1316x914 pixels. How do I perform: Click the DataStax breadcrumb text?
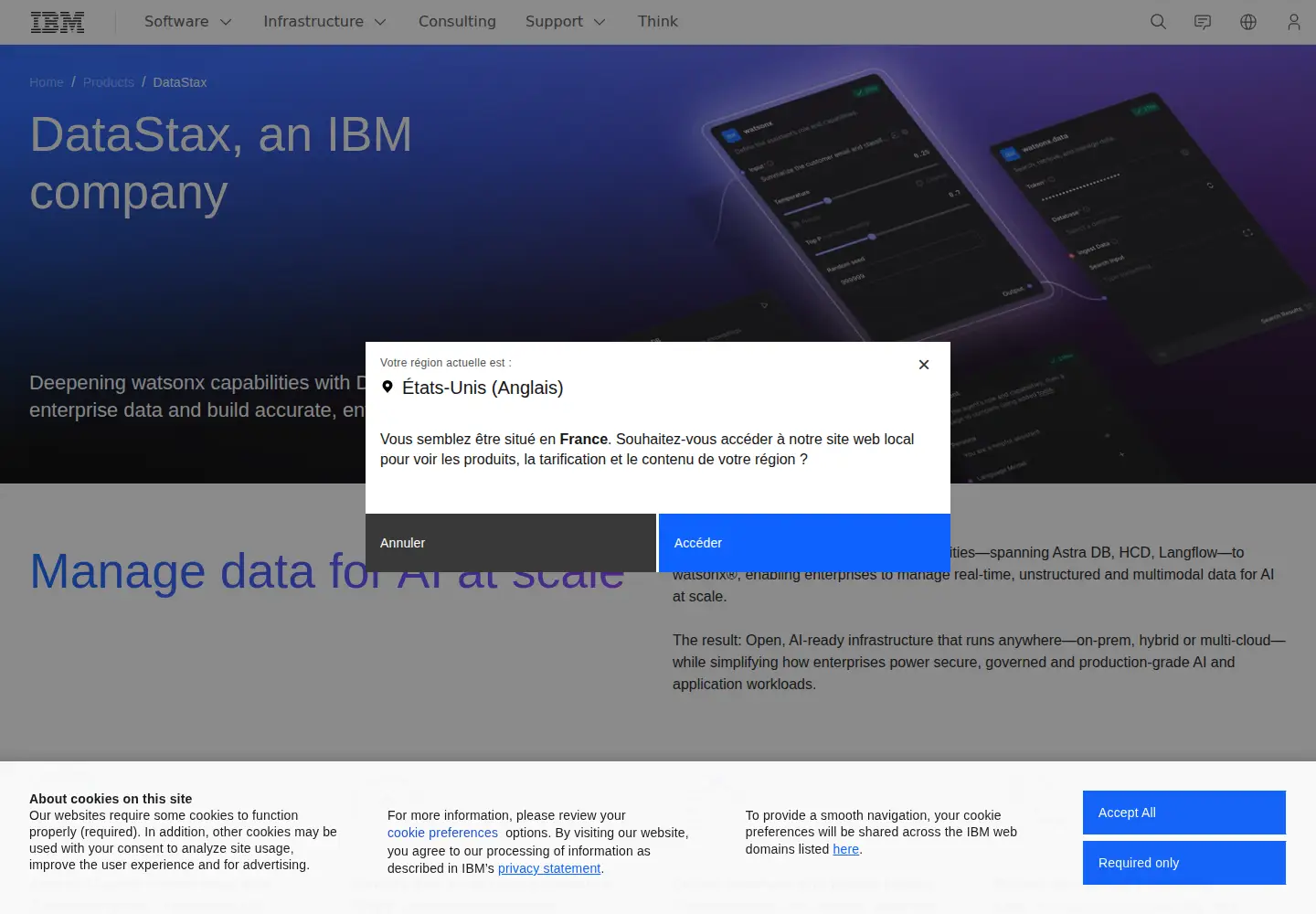coord(180,82)
